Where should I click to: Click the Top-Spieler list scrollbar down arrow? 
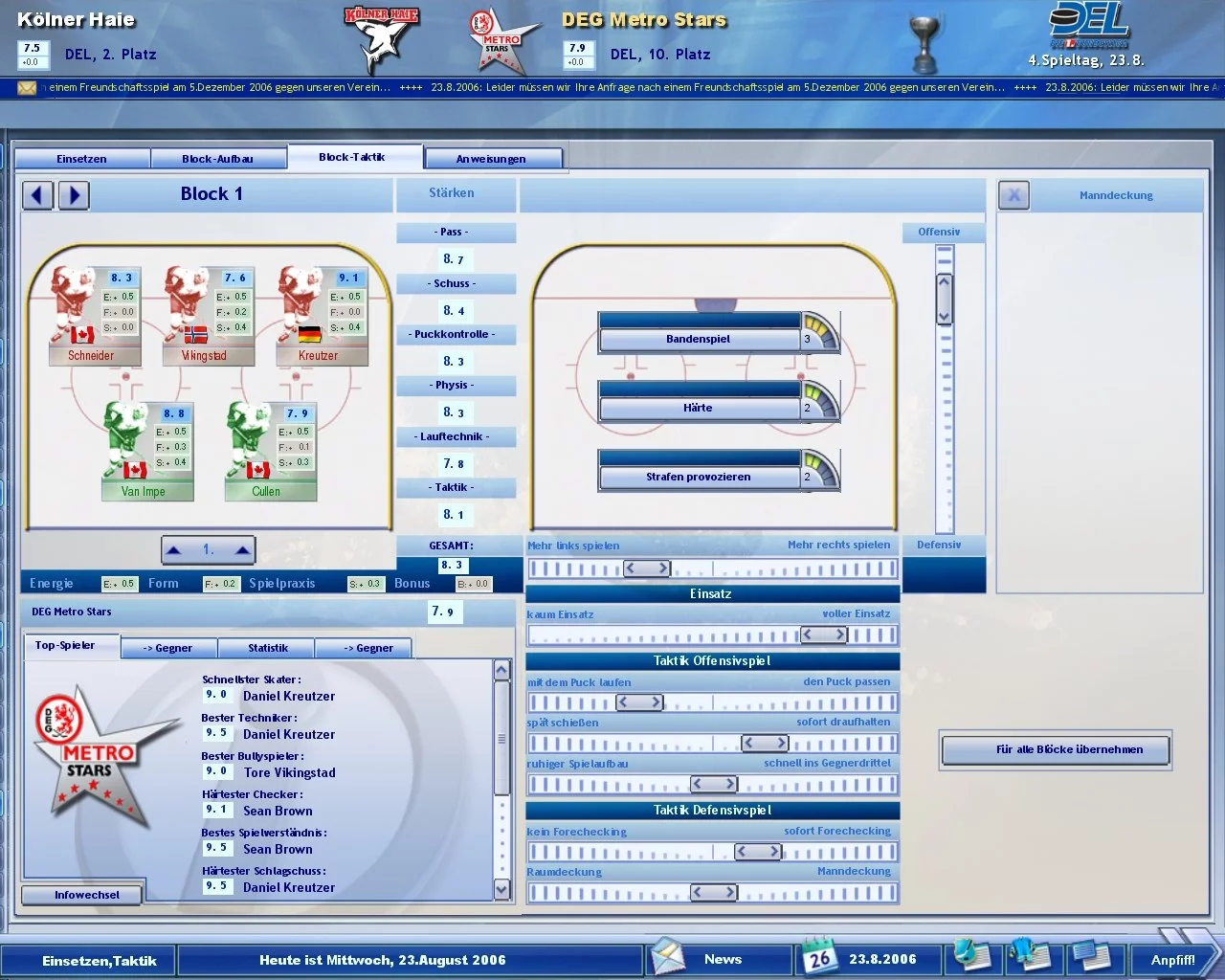pos(501,890)
